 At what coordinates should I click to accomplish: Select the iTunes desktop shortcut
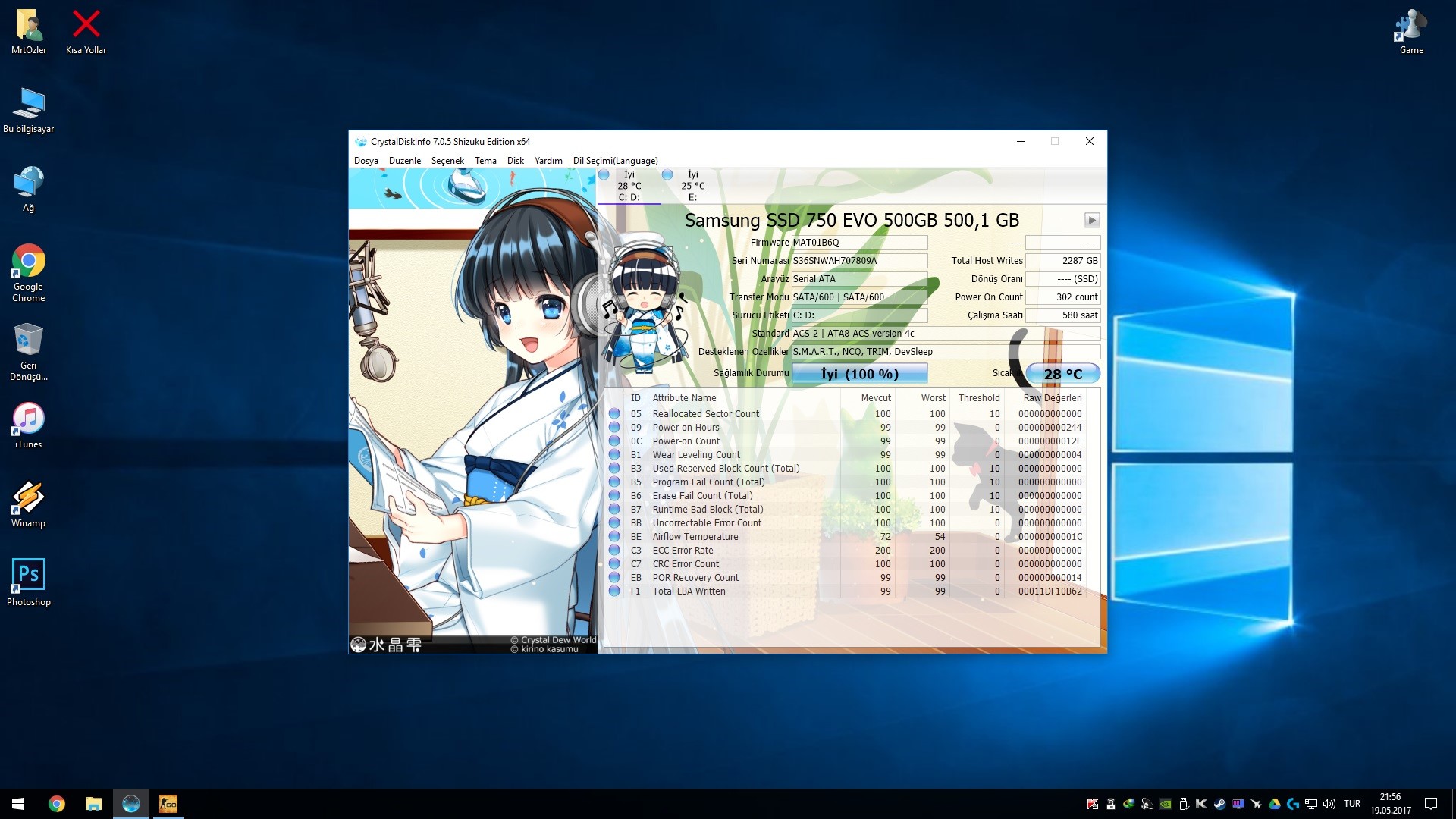(29, 426)
